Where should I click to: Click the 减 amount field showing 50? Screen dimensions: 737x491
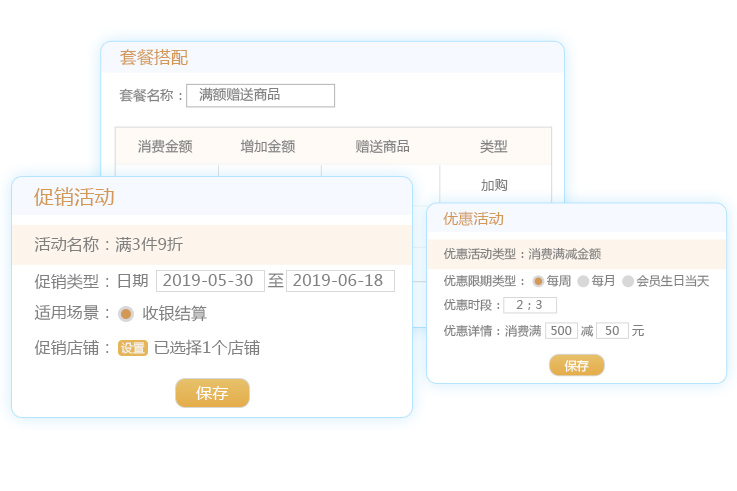click(612, 330)
